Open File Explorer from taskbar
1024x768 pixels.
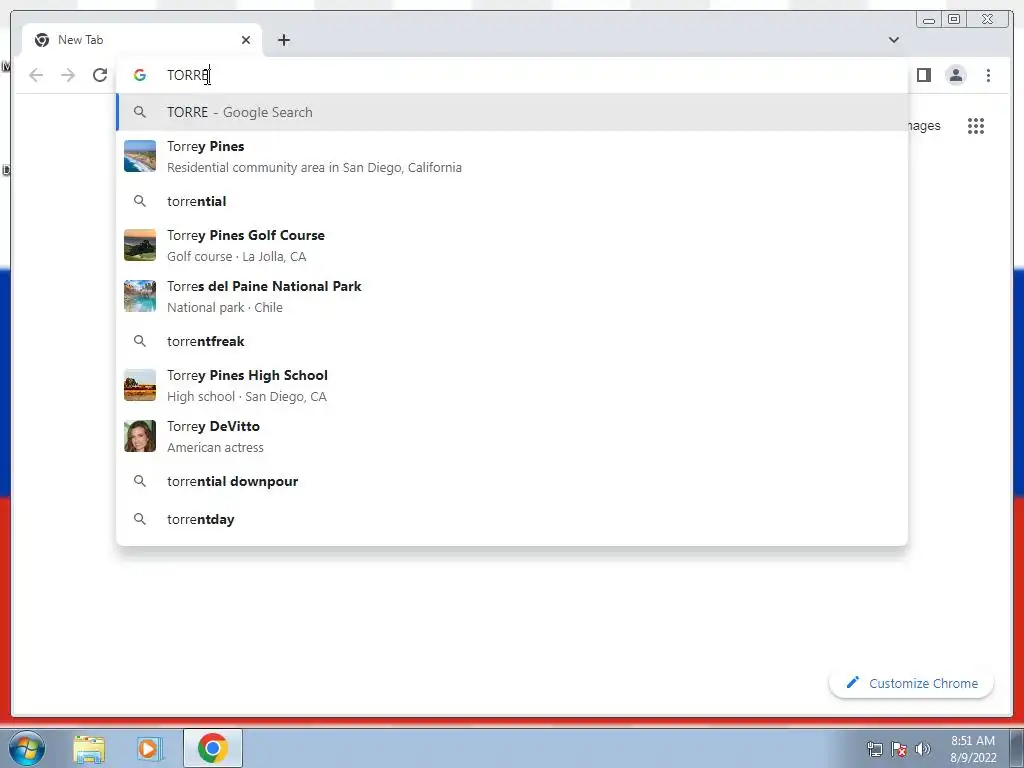pos(89,748)
